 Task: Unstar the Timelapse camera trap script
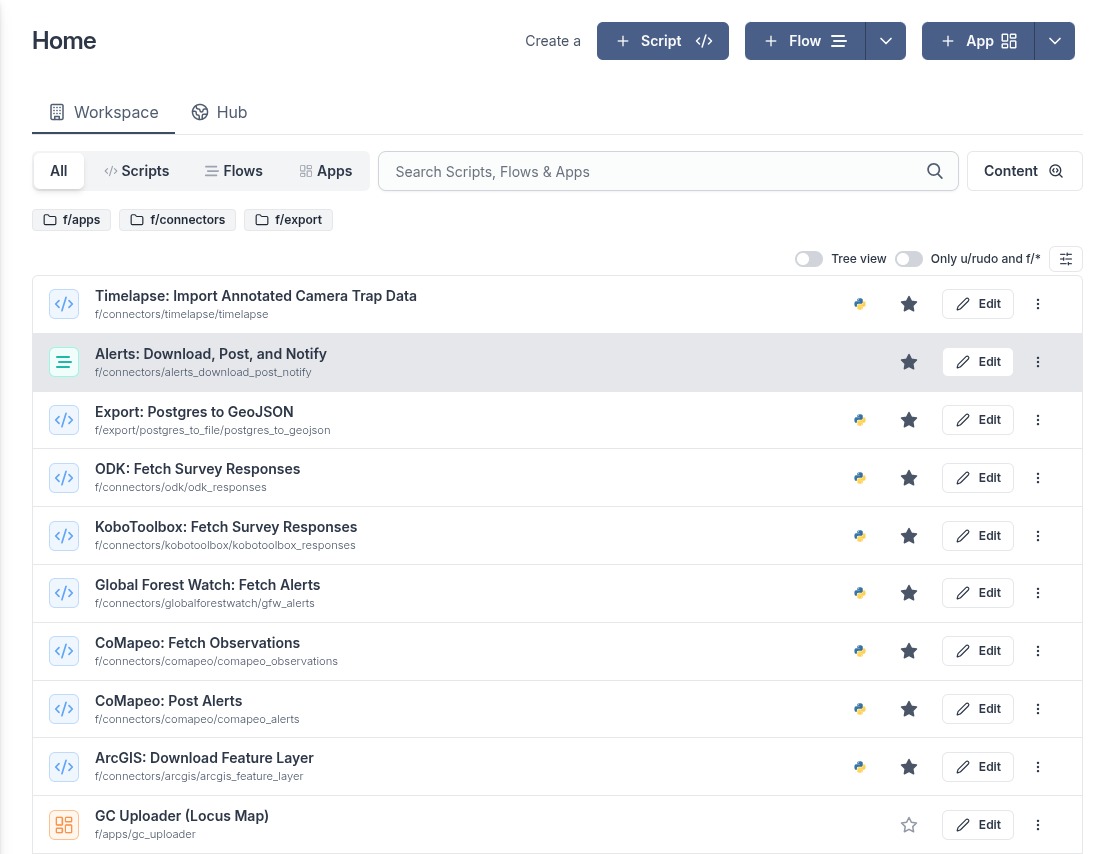(908, 304)
